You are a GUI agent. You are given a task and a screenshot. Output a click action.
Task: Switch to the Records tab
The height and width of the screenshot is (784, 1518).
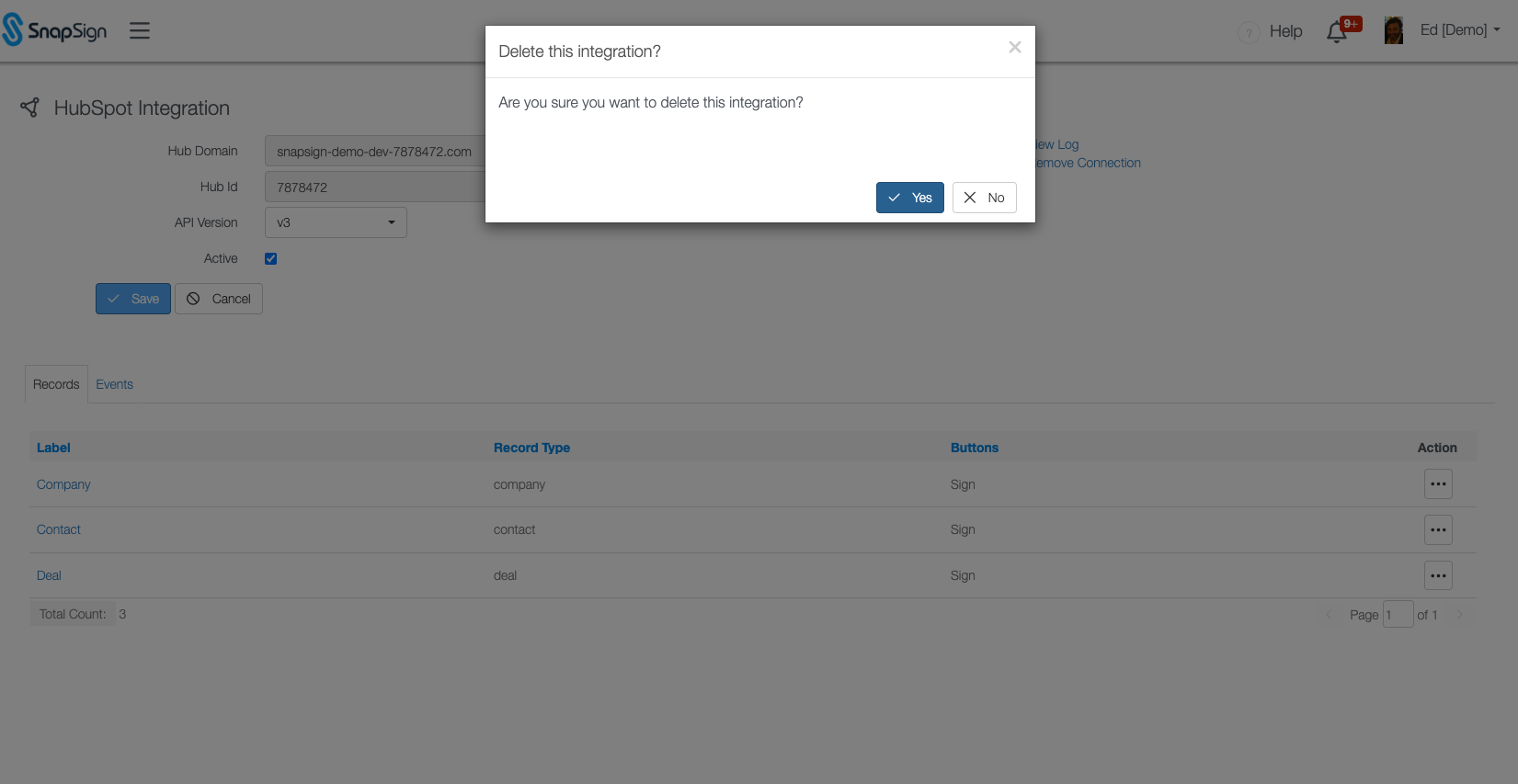pos(56,384)
